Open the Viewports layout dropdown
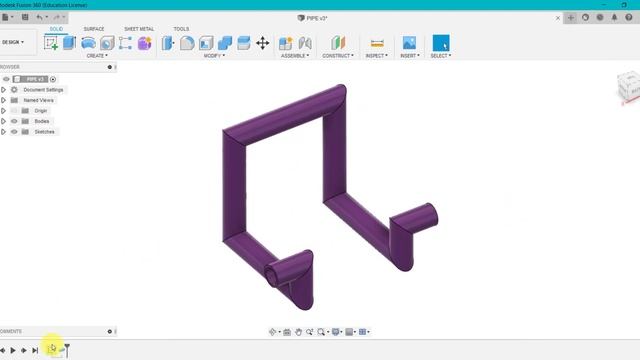The image size is (640, 360). coord(364,332)
